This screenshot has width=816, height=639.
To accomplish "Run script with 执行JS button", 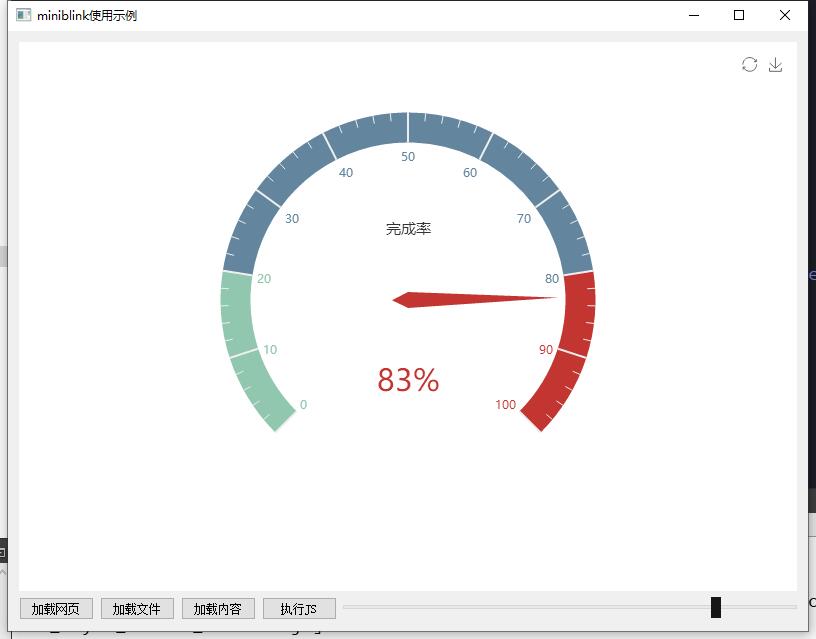I will point(299,608).
